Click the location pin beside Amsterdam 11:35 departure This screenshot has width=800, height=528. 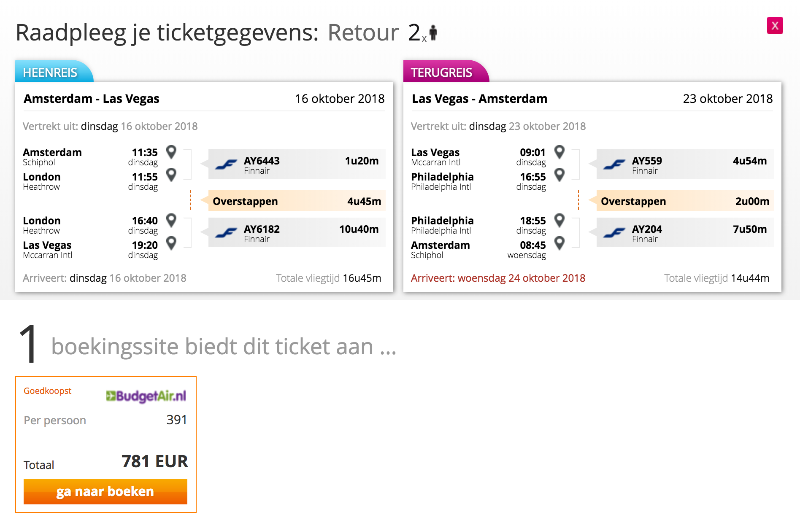pyautogui.click(x=172, y=152)
